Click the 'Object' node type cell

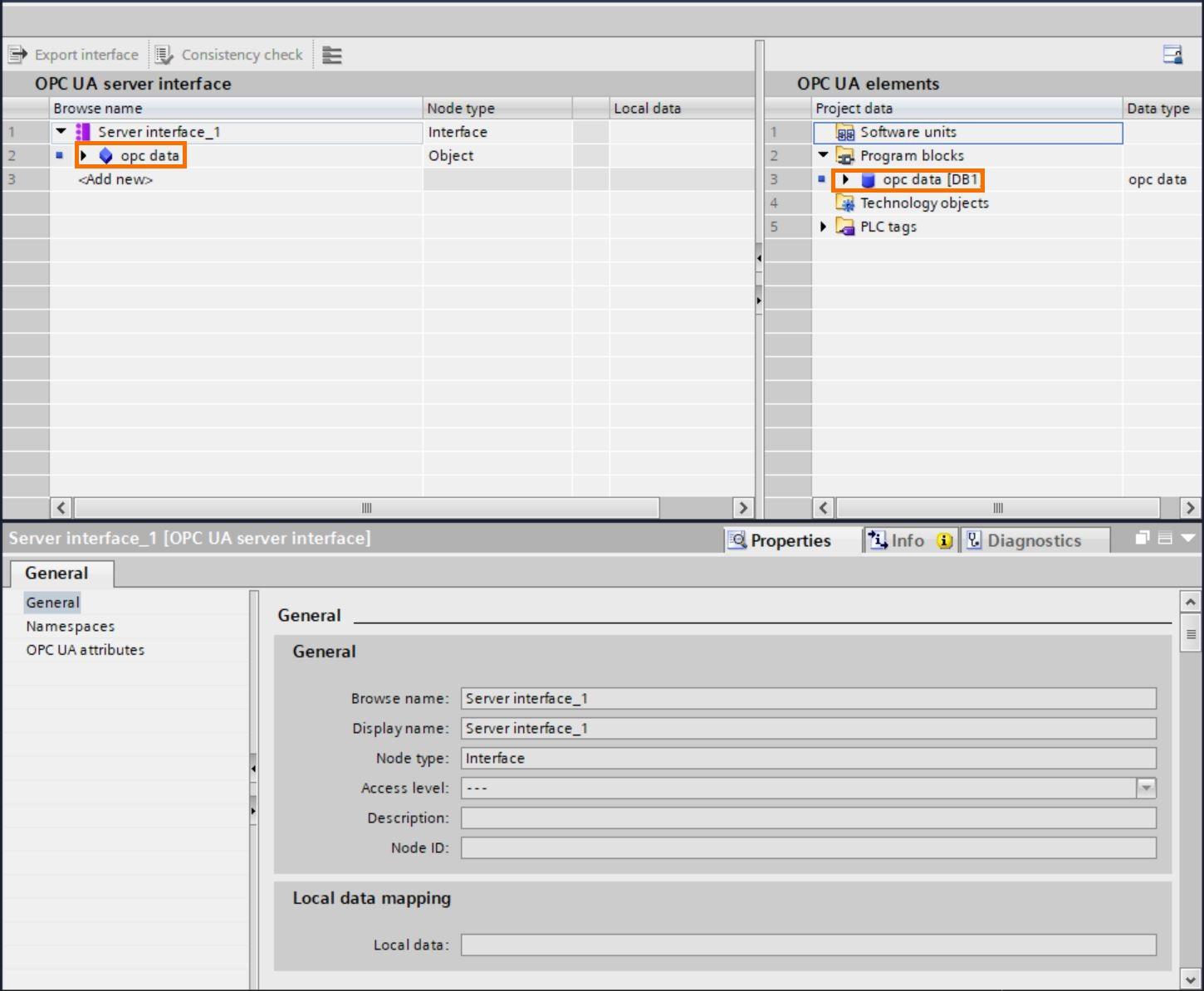pos(497,156)
